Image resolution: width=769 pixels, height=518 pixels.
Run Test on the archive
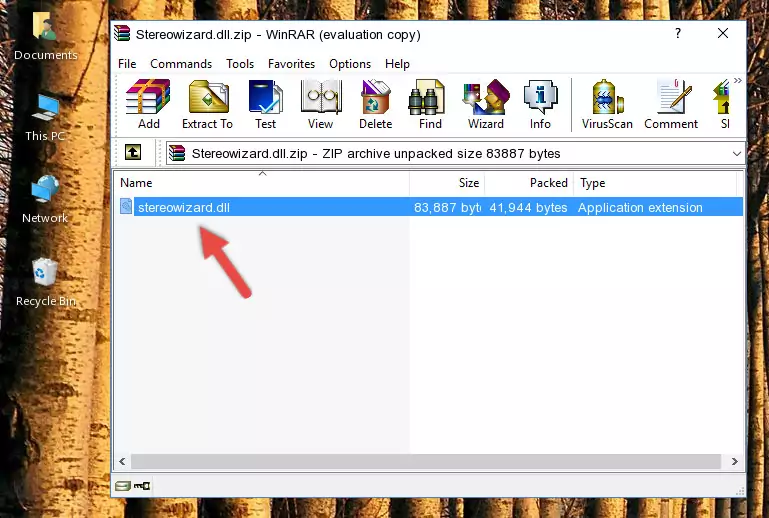[x=265, y=104]
